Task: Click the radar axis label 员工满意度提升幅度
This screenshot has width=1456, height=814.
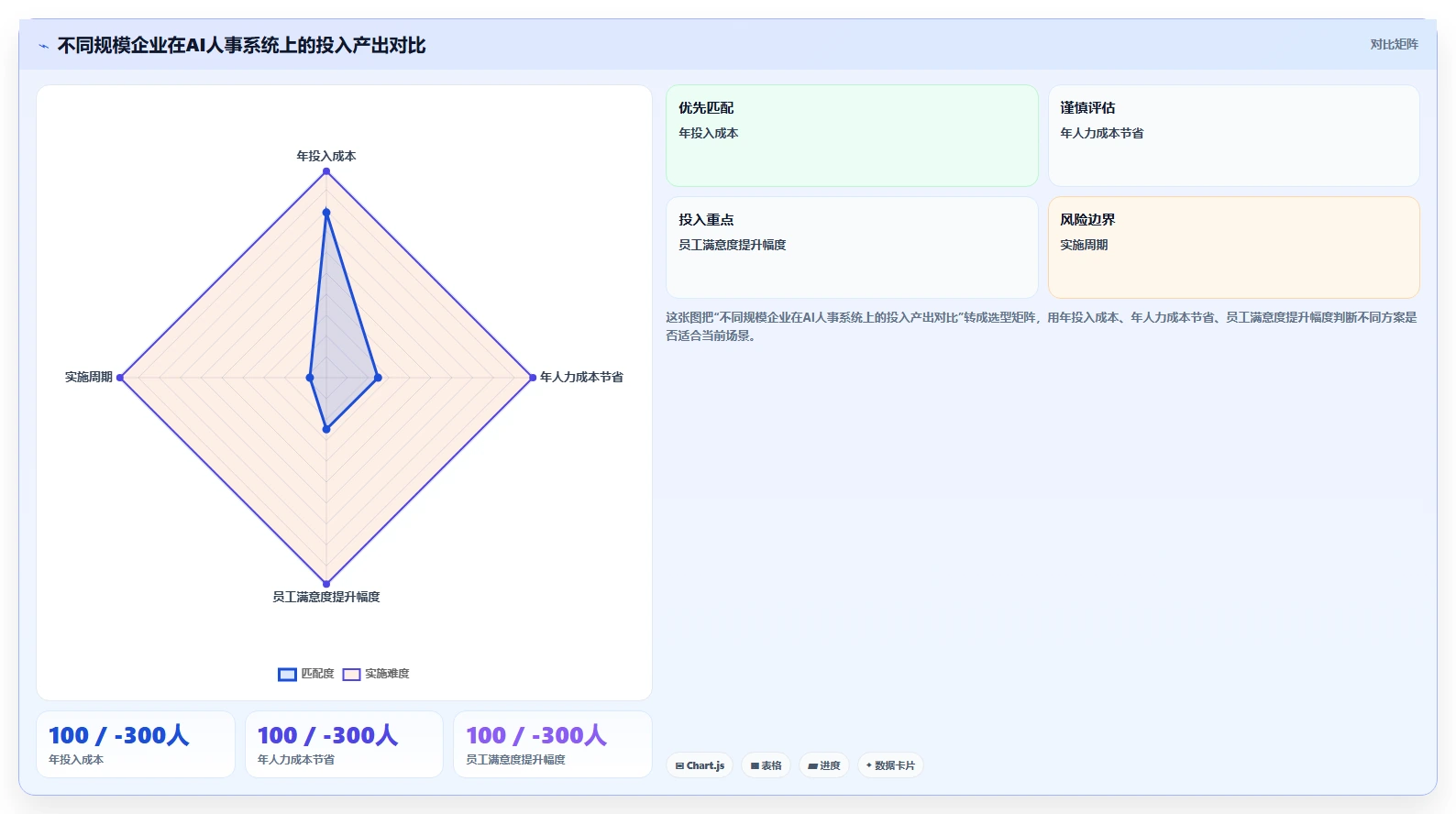Action: pyautogui.click(x=326, y=597)
